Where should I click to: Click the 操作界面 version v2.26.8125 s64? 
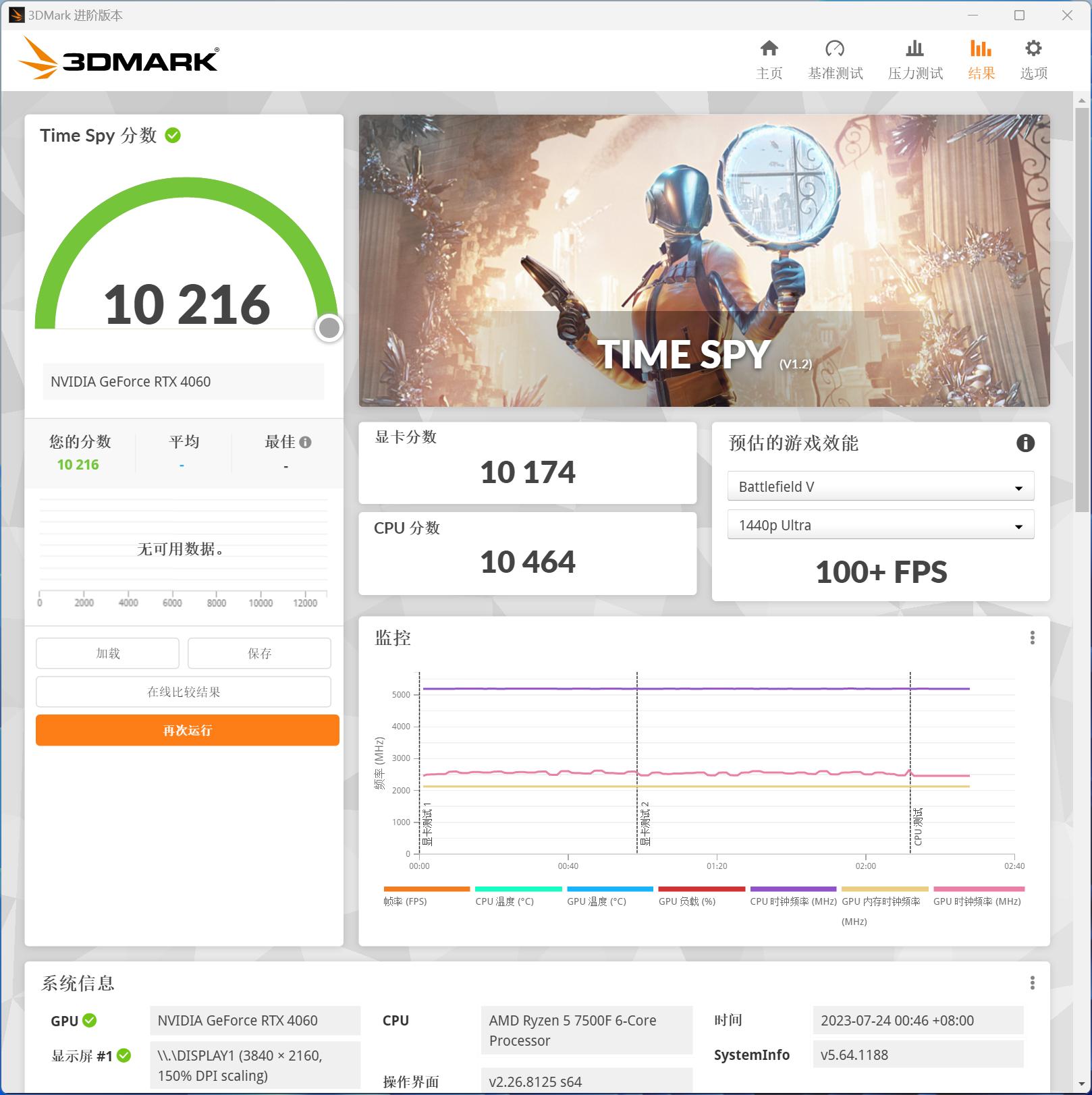click(x=586, y=1082)
